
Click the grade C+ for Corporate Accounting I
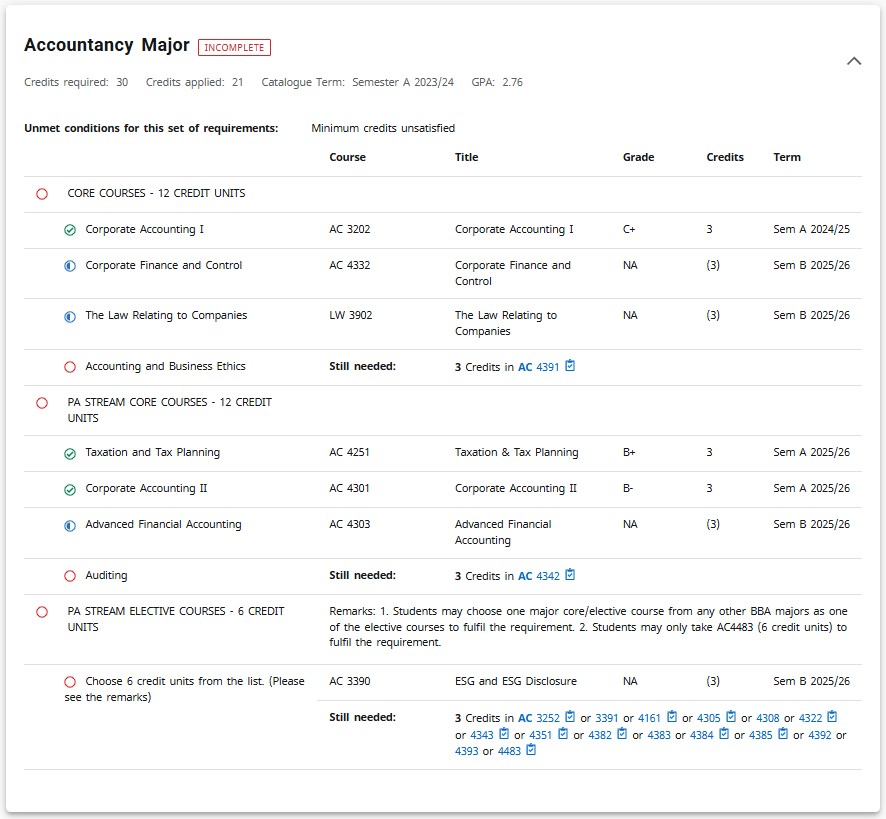point(629,229)
